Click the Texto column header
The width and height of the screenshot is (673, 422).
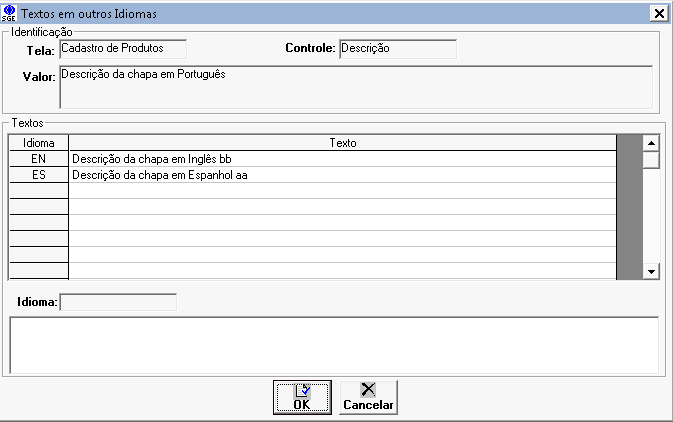point(342,143)
